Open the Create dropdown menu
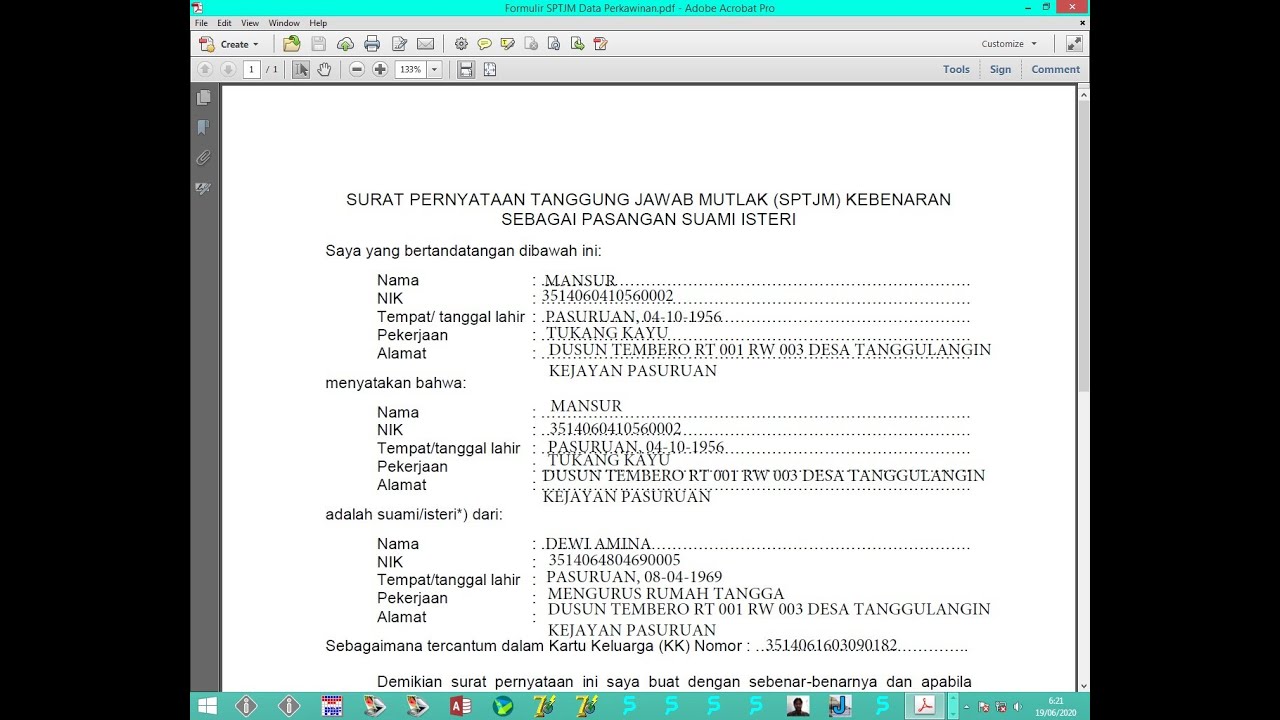The image size is (1280, 720). point(229,44)
